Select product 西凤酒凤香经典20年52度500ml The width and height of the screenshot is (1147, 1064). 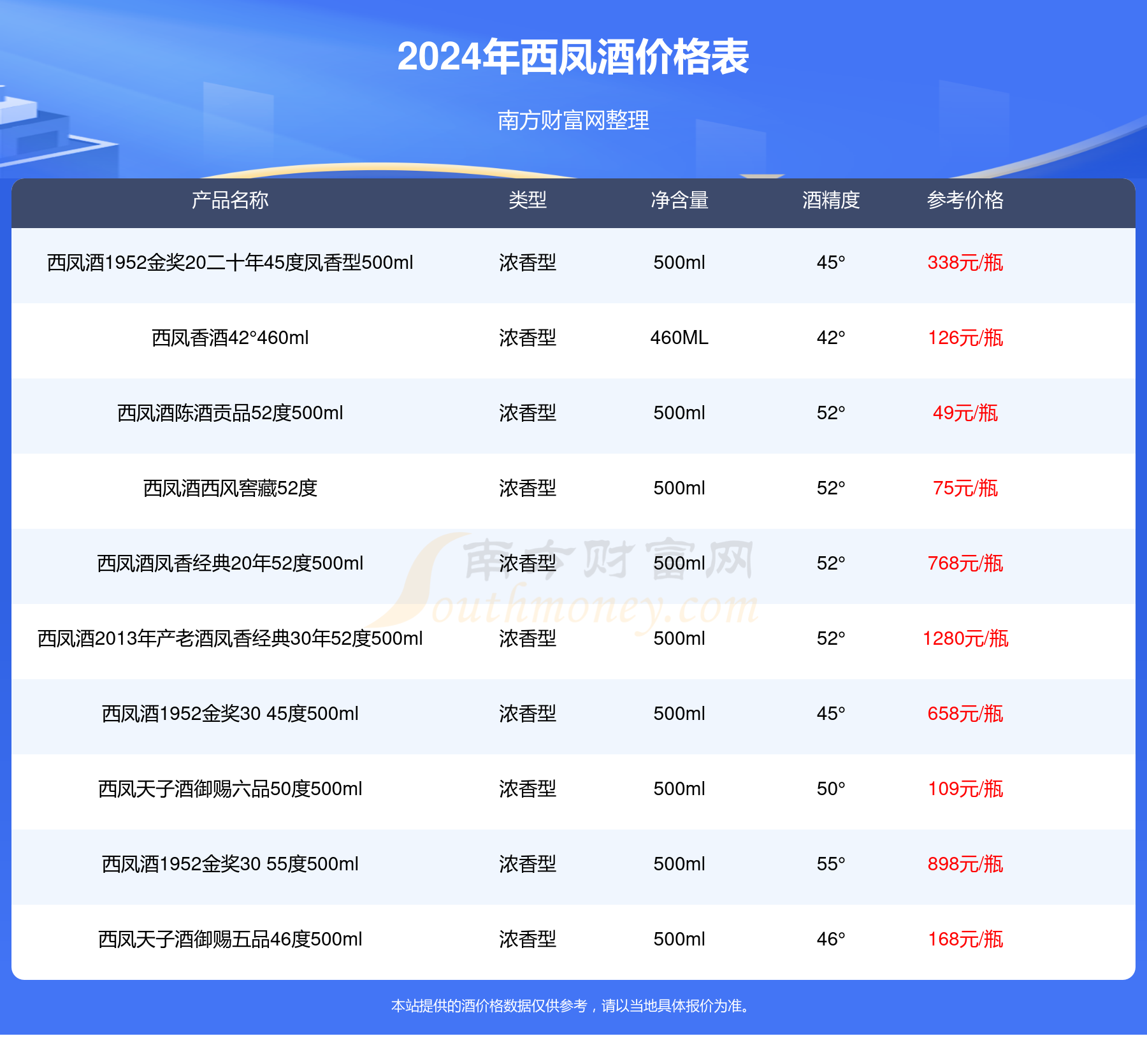click(230, 563)
